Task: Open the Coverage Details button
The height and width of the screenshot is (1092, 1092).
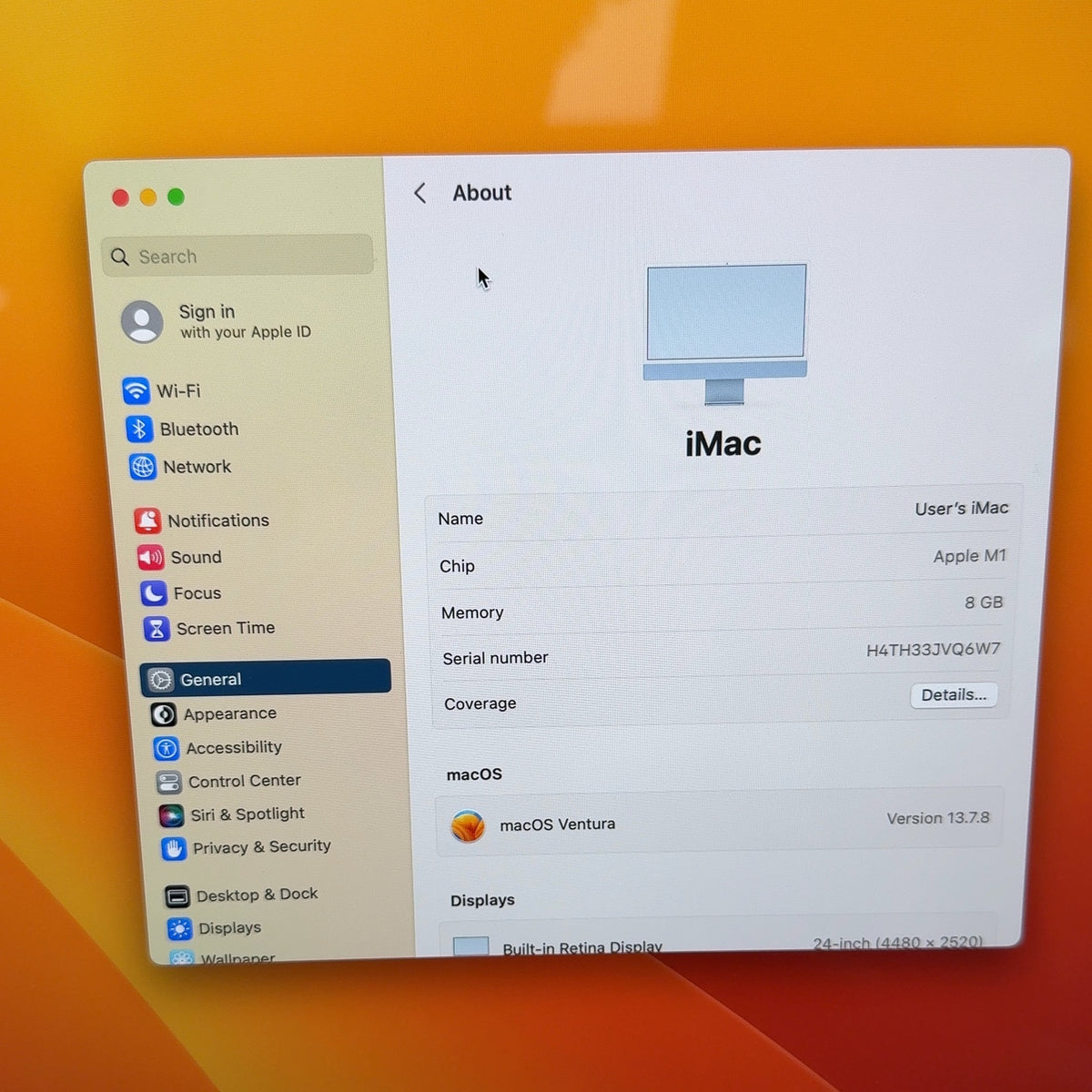Action: pyautogui.click(x=954, y=695)
